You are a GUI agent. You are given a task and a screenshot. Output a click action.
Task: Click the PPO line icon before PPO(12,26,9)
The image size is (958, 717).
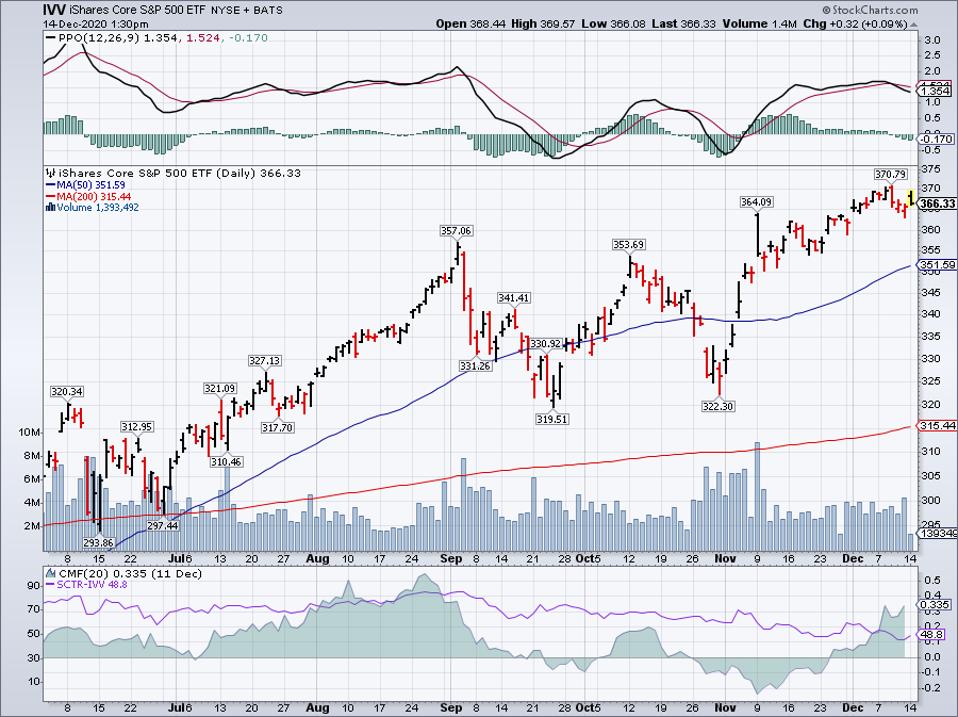pos(51,38)
